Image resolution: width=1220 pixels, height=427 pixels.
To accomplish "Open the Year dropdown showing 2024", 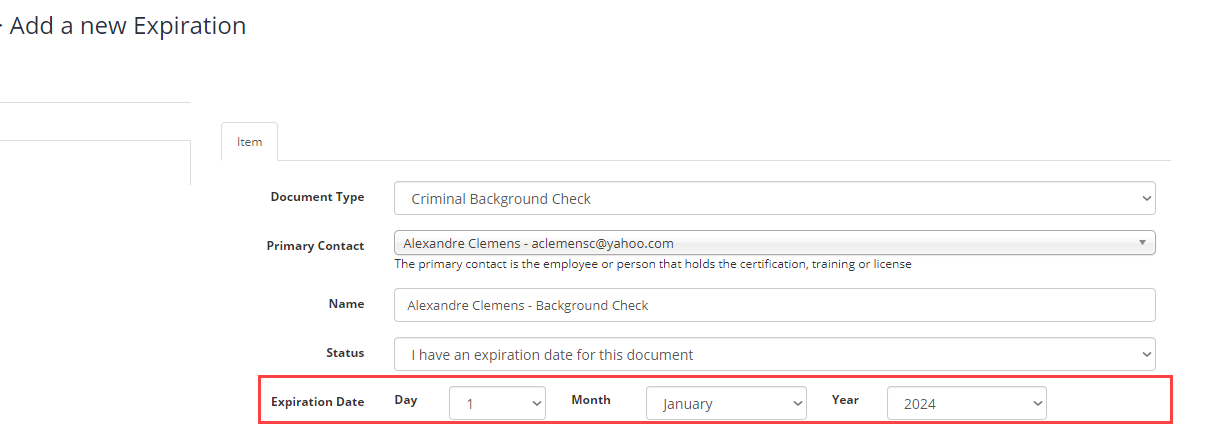I will tap(966, 403).
